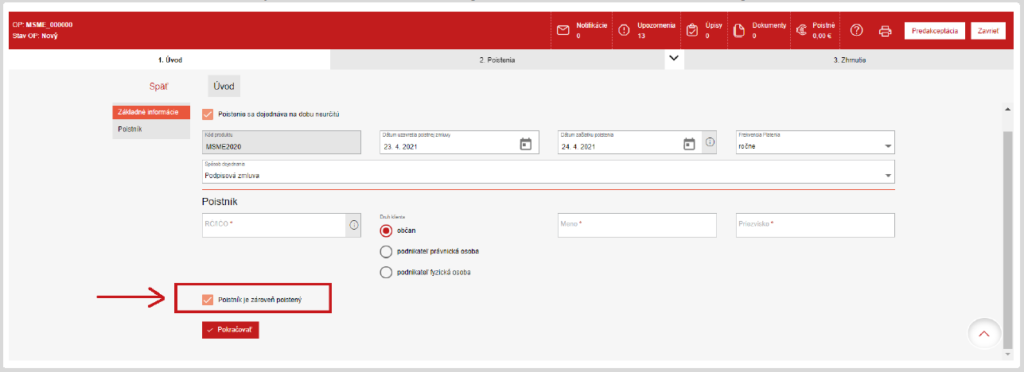The image size is (1024, 372).
Task: Open Upozornenia warning icon
Action: pos(624,30)
